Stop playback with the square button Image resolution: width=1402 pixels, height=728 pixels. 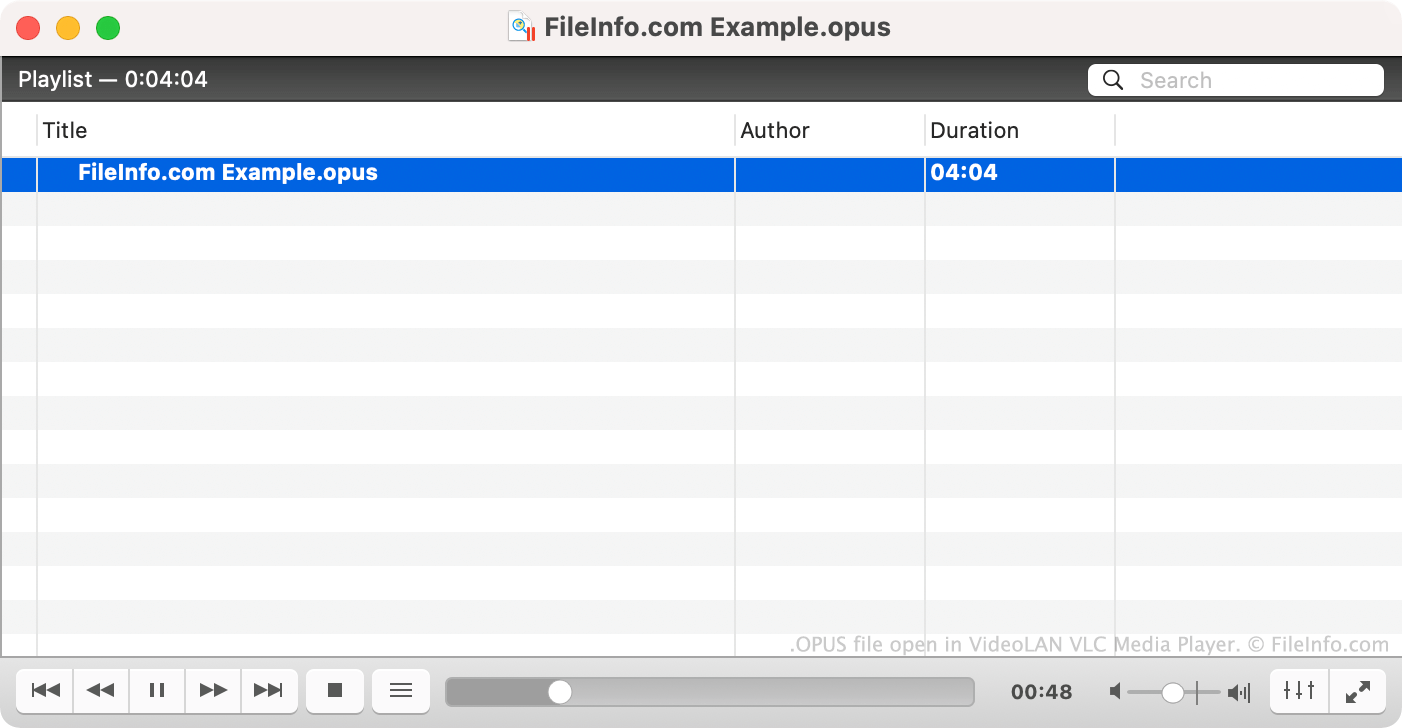(335, 690)
